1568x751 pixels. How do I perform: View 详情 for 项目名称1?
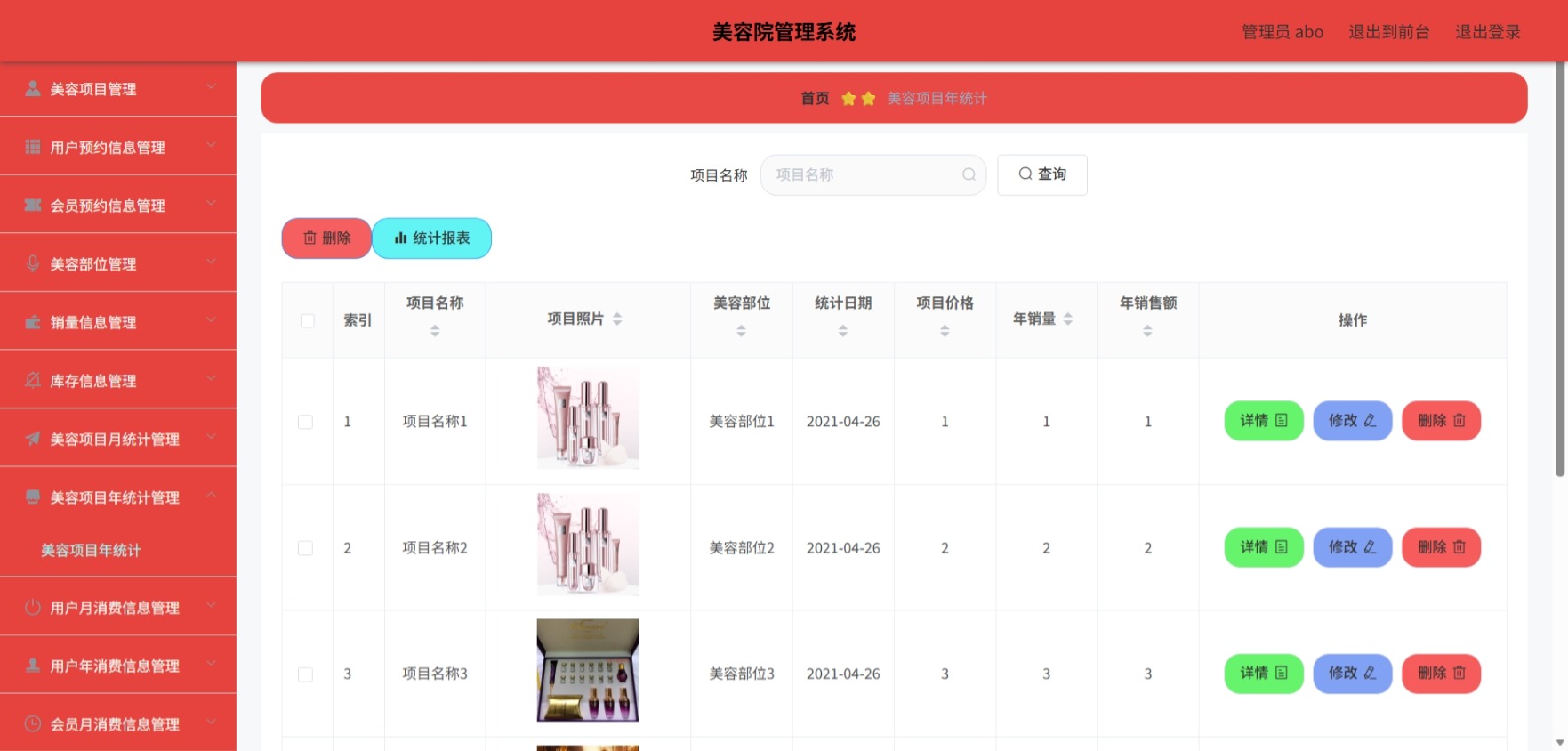click(1264, 420)
